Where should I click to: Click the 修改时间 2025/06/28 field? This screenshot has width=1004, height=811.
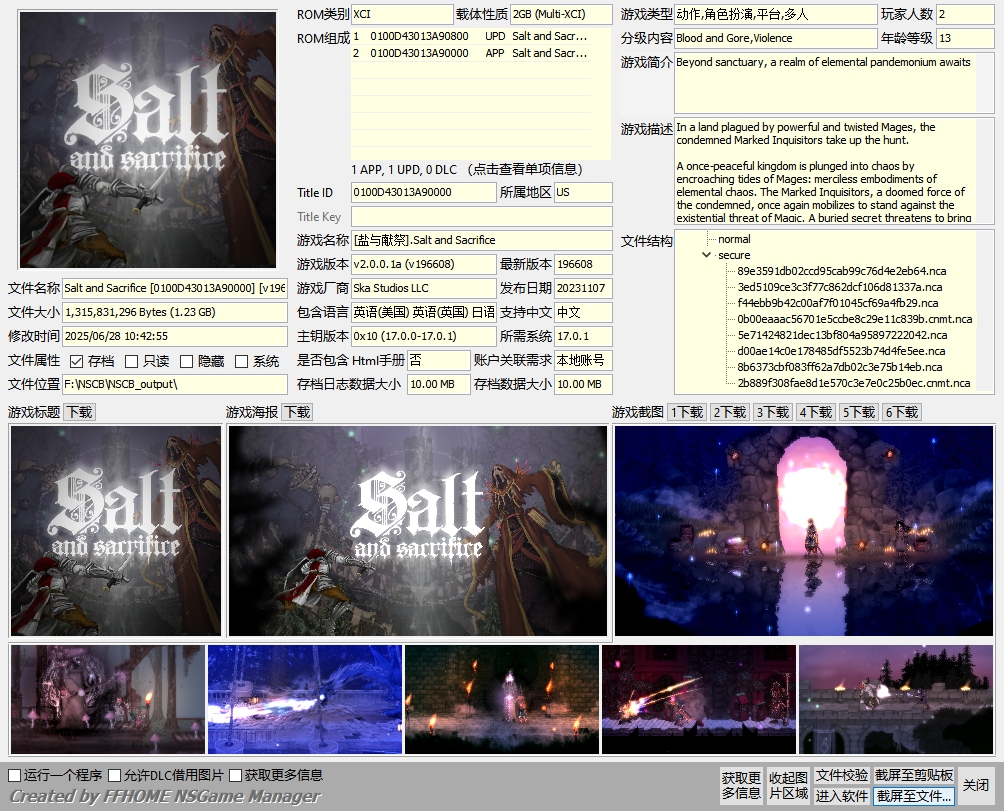click(x=175, y=336)
